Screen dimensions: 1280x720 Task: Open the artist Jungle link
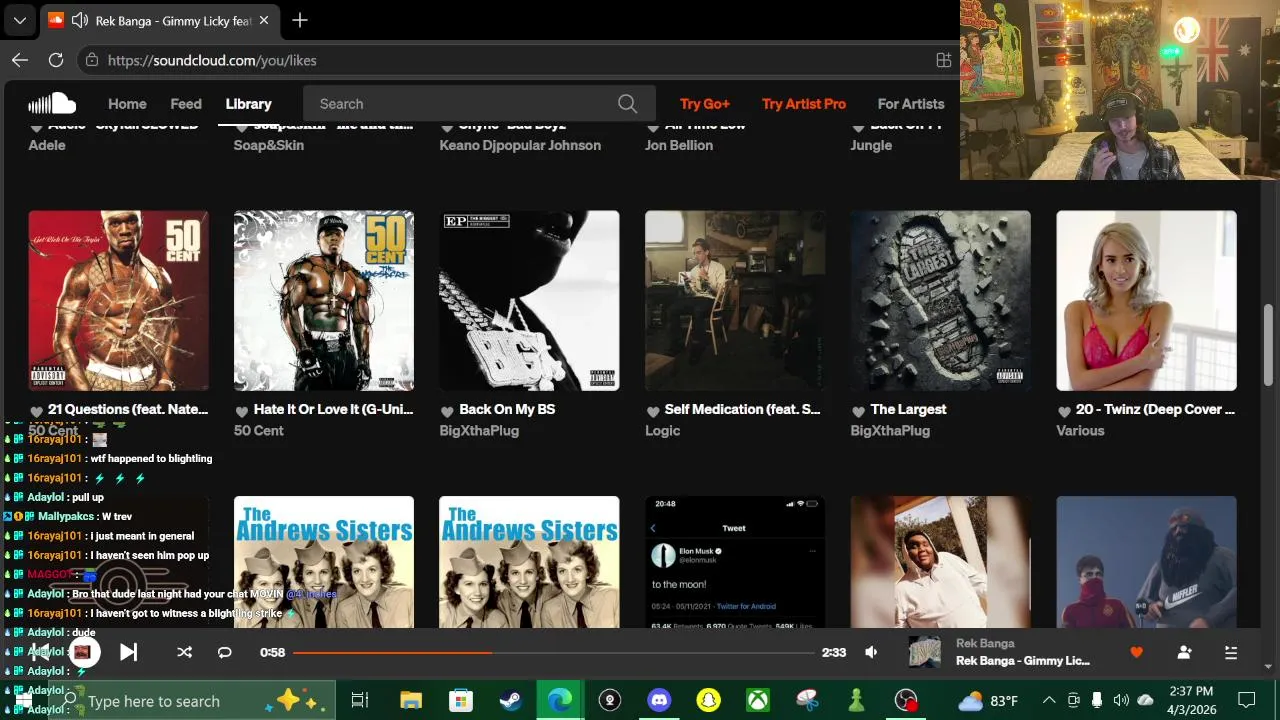click(871, 145)
